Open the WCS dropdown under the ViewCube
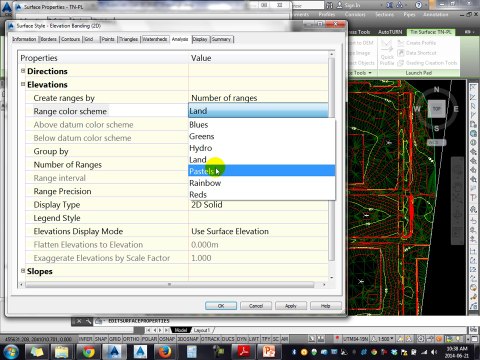This screenshot has width=480, height=360. (436, 142)
